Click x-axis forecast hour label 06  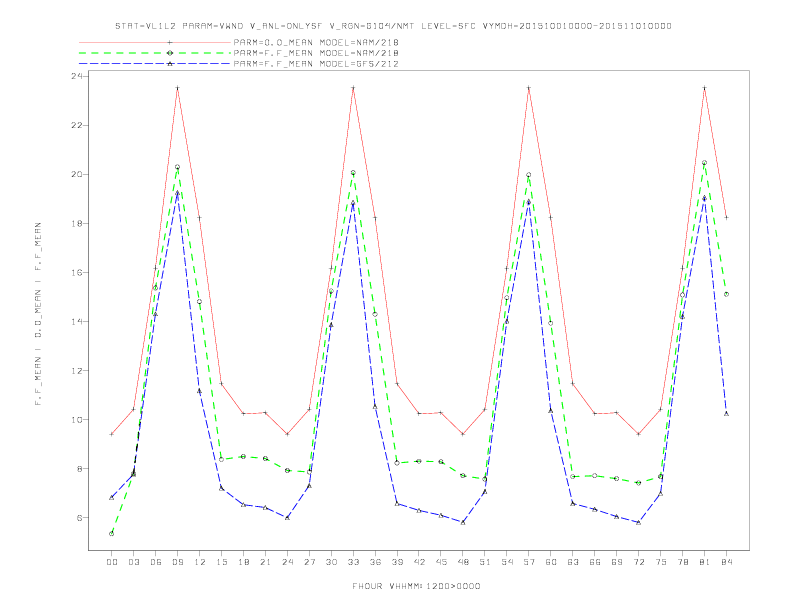[x=156, y=562]
